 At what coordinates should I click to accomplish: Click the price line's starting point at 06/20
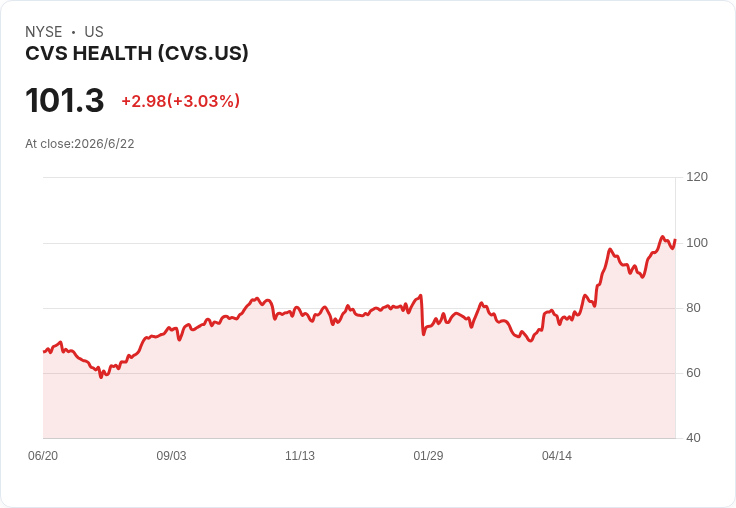coord(44,351)
